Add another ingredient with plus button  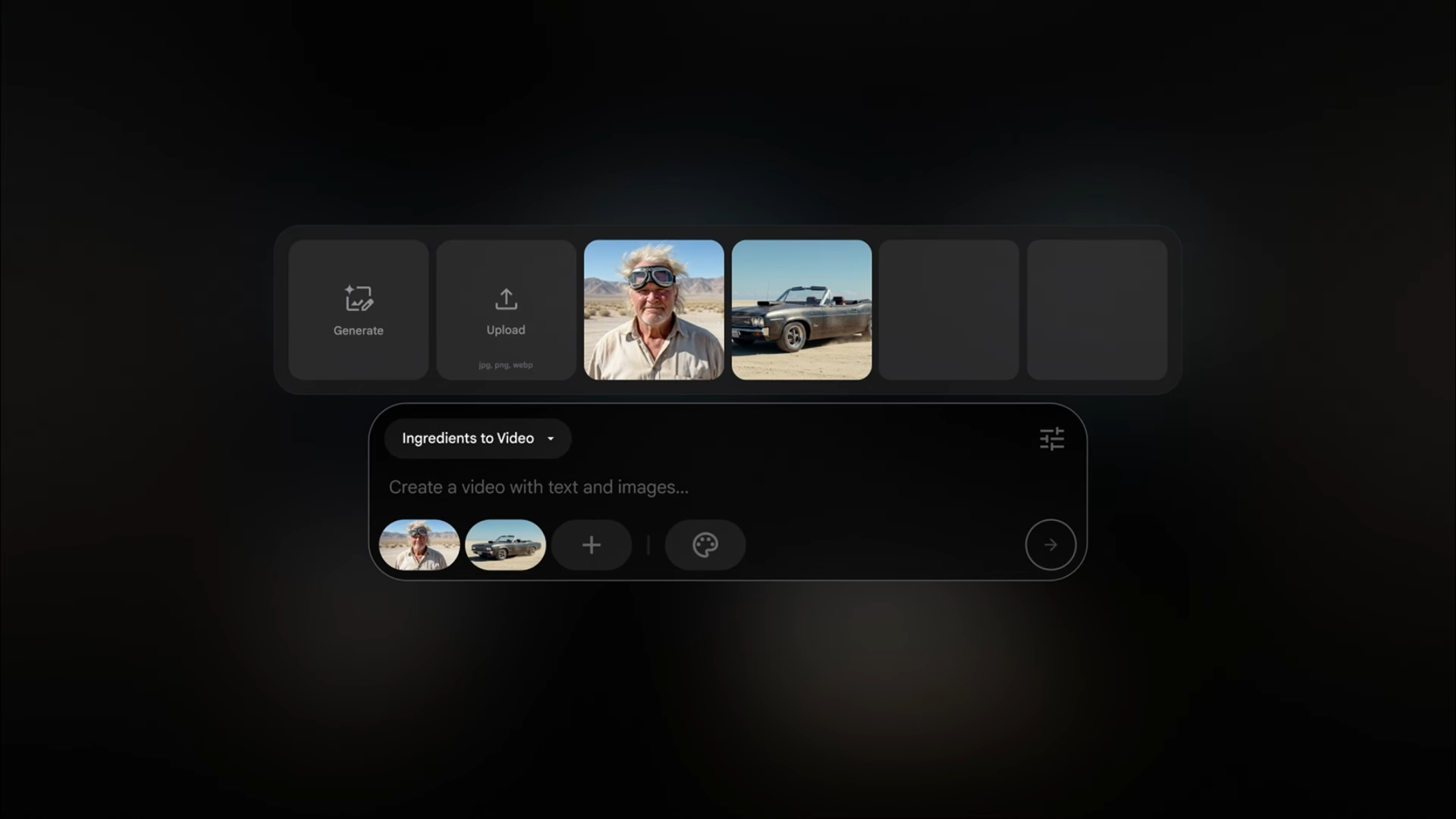592,545
